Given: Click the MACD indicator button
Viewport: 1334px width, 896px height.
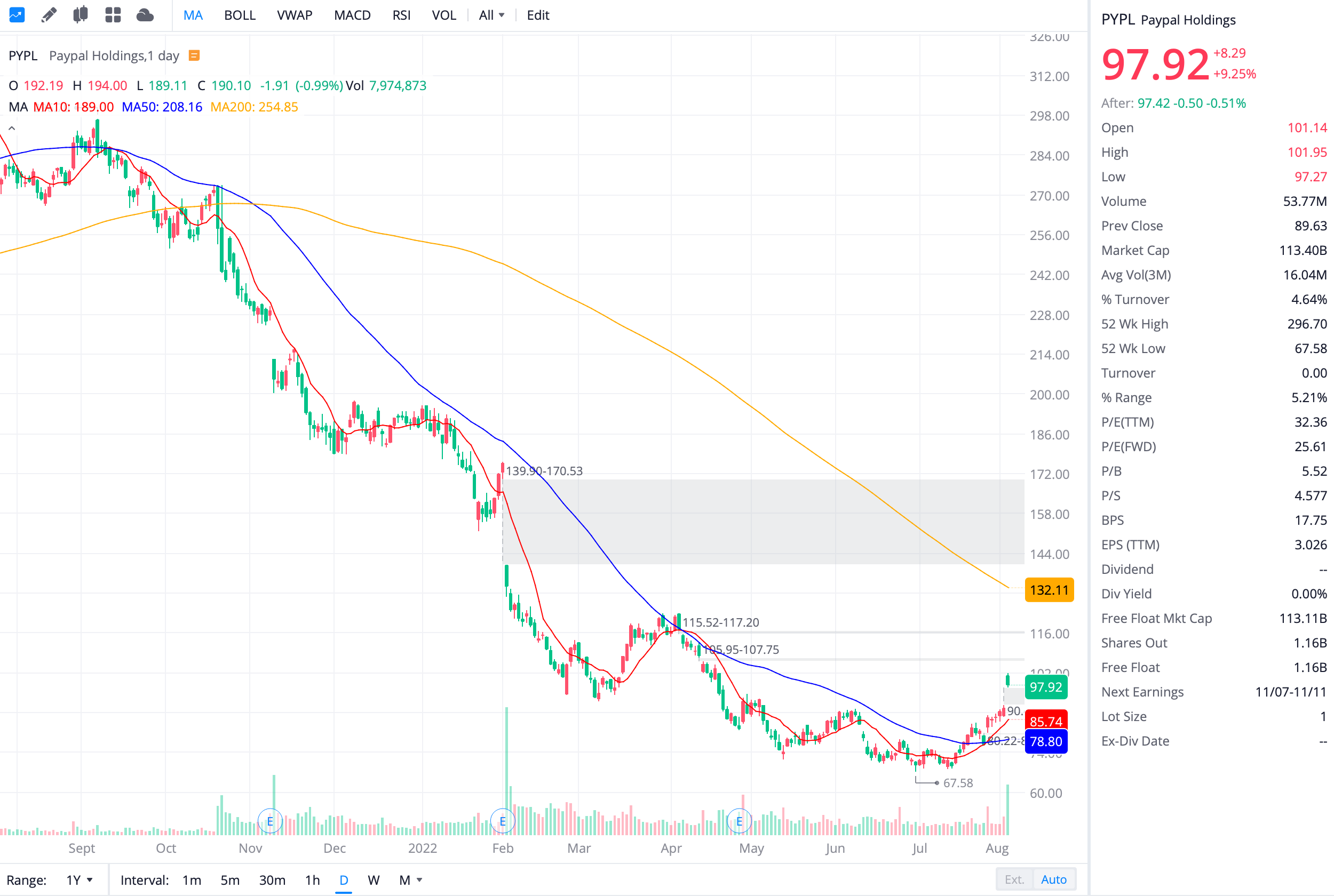Looking at the screenshot, I should [352, 15].
